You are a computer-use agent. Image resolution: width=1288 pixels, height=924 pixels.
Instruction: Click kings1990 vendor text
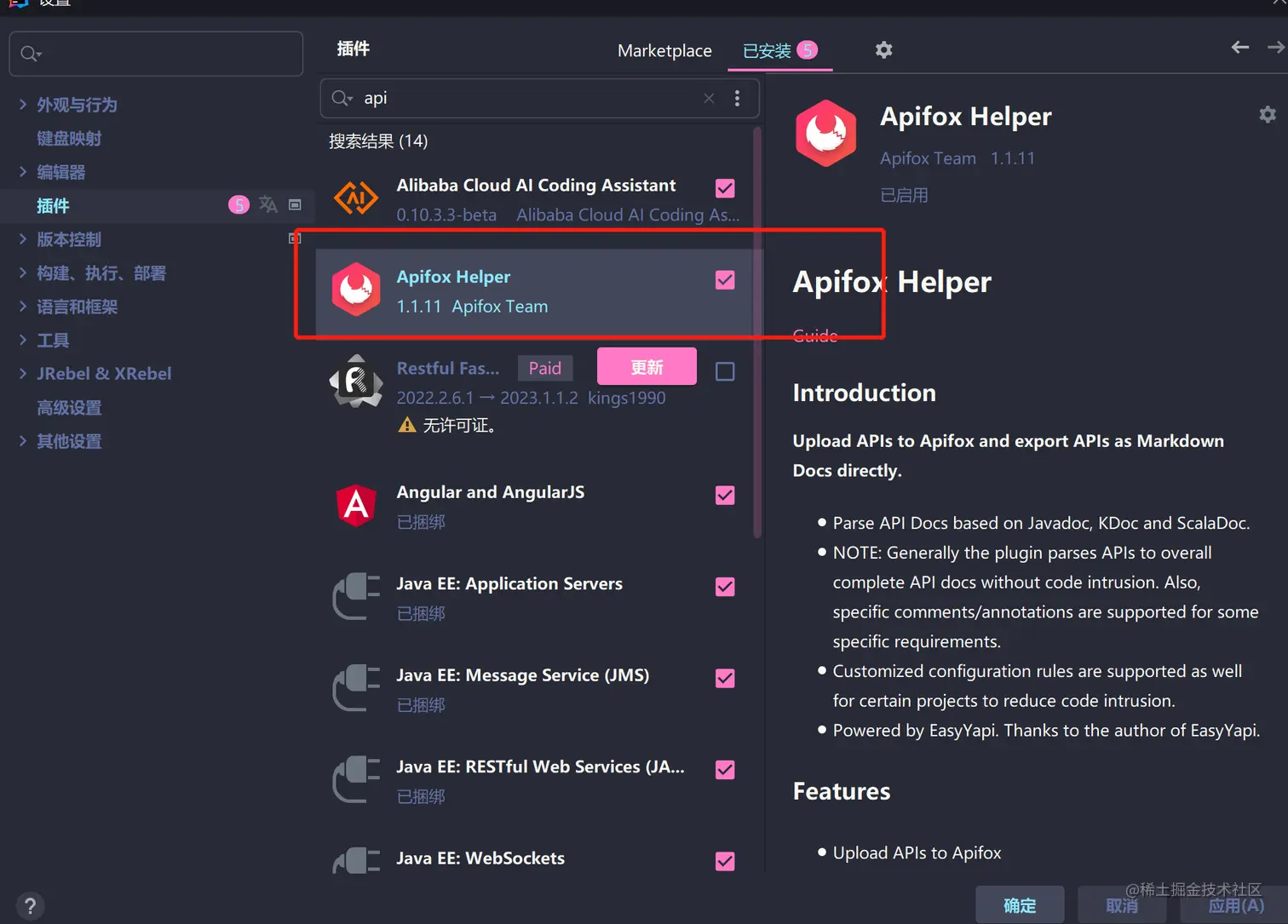(627, 398)
